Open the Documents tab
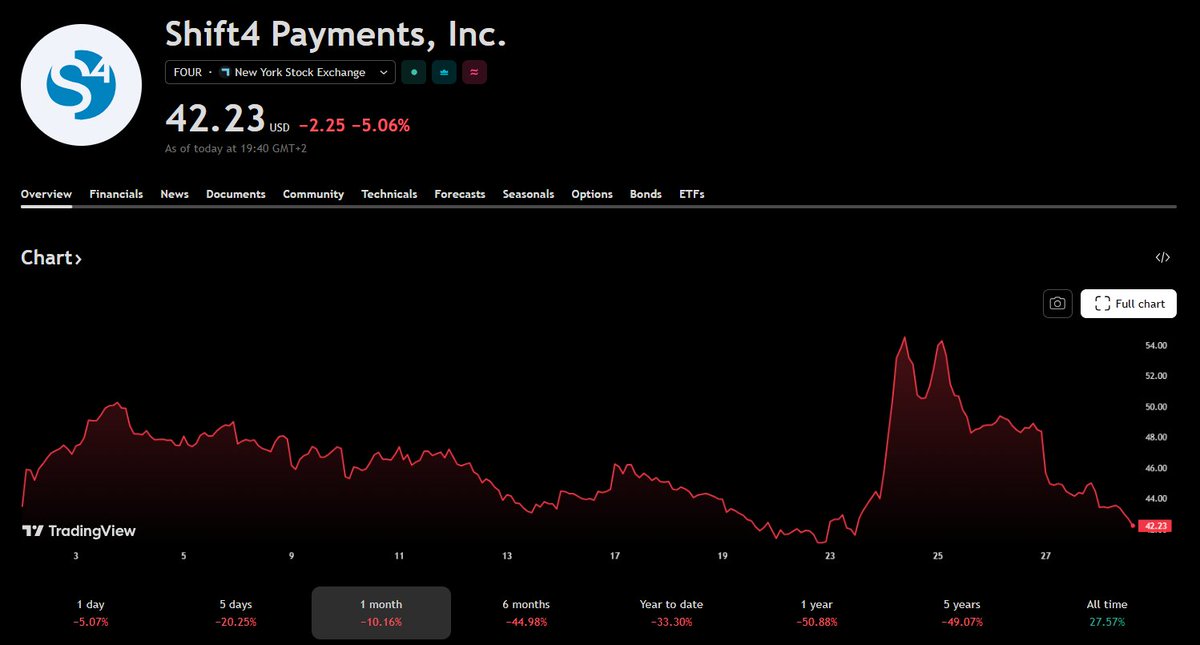Viewport: 1200px width, 645px height. coord(236,194)
